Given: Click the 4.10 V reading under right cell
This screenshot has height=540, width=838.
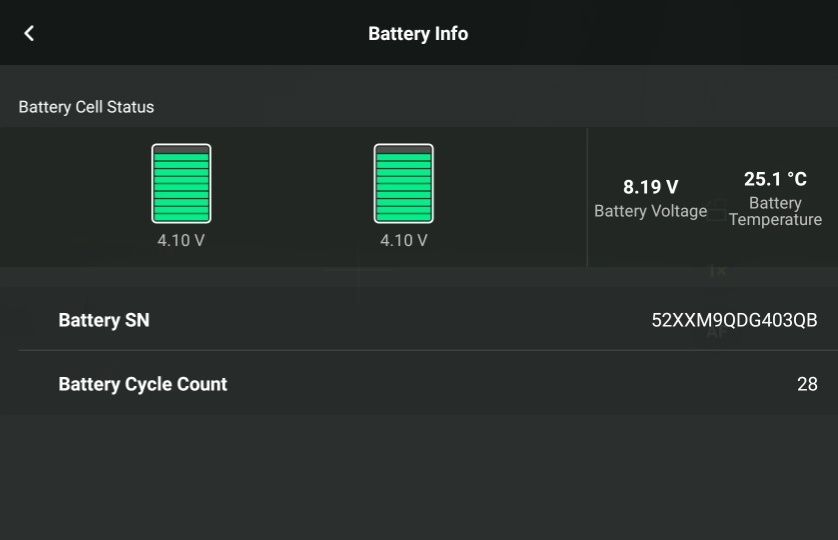Looking at the screenshot, I should [403, 240].
